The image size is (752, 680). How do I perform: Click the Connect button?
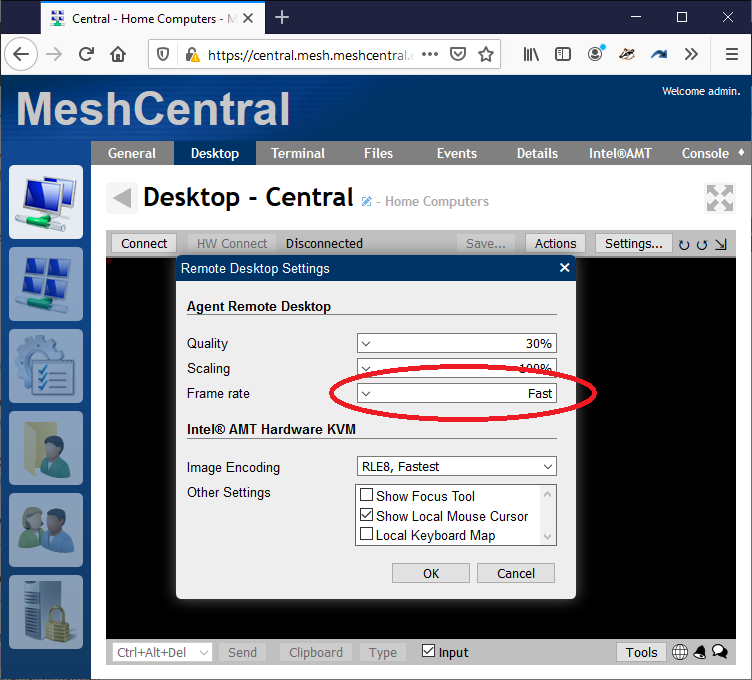pos(144,244)
